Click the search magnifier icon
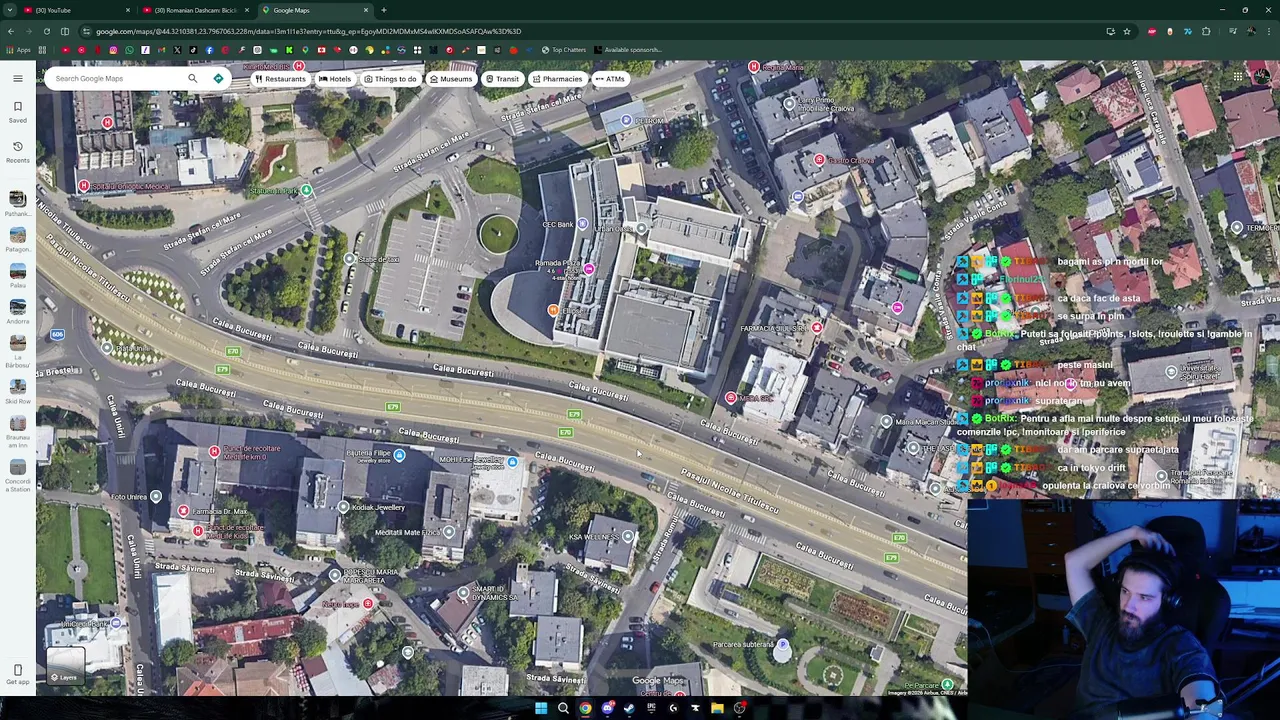 tap(193, 78)
